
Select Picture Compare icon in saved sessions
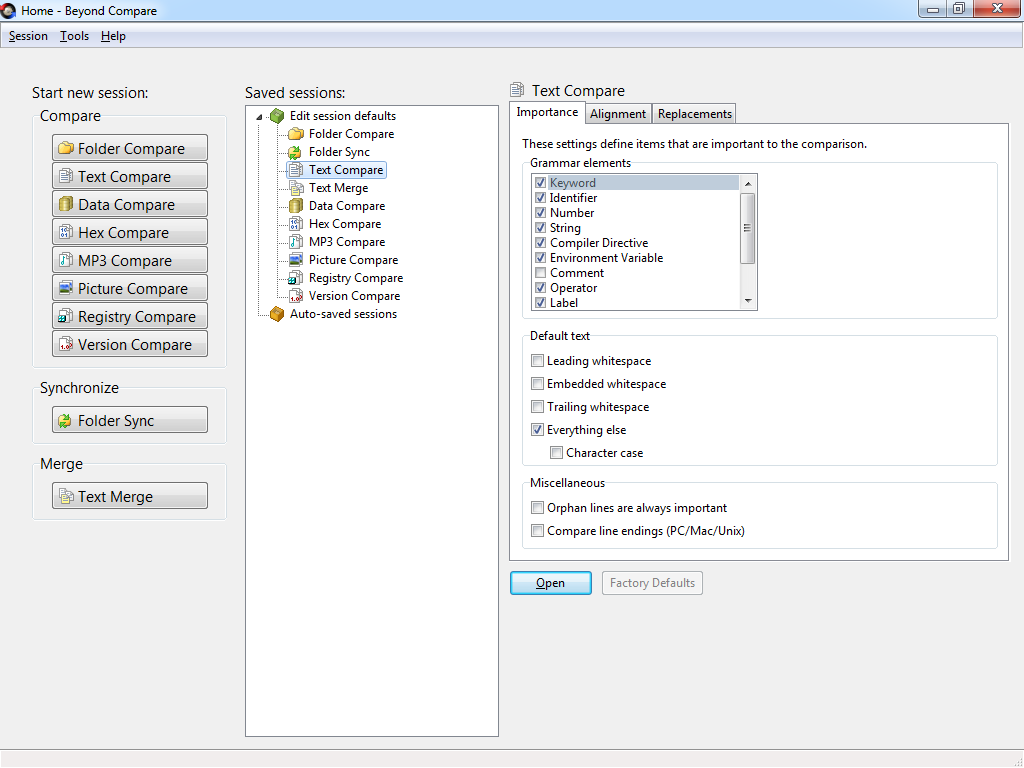pos(295,260)
